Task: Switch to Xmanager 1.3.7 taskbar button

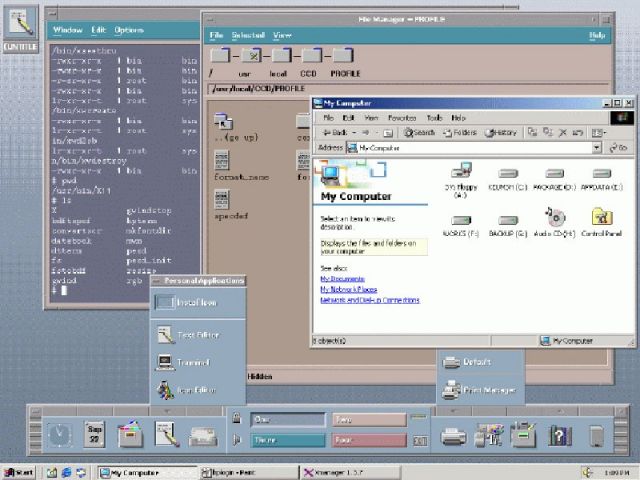Action: coord(351,473)
